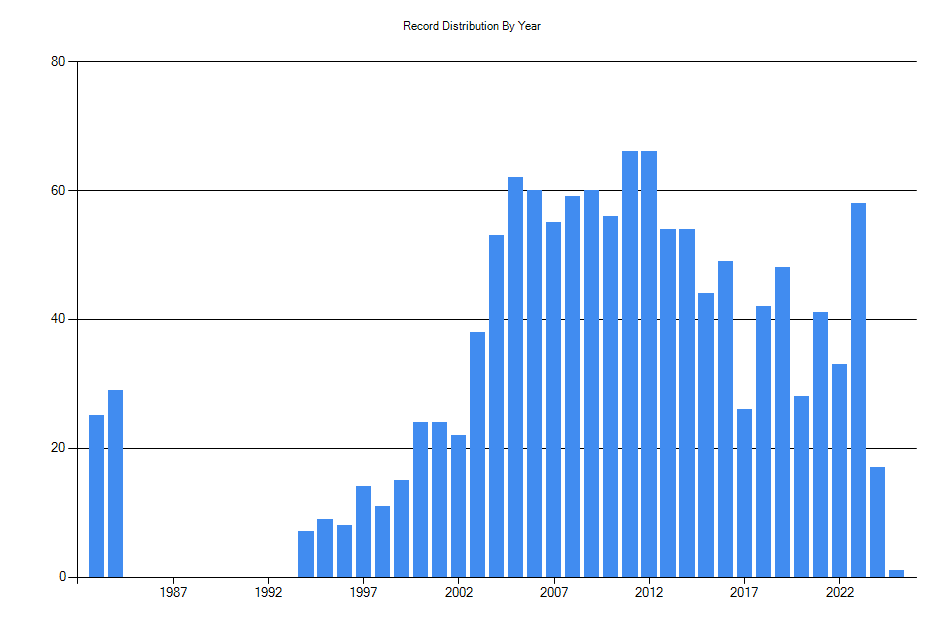Select the bar for year 1998

pyautogui.click(x=382, y=541)
